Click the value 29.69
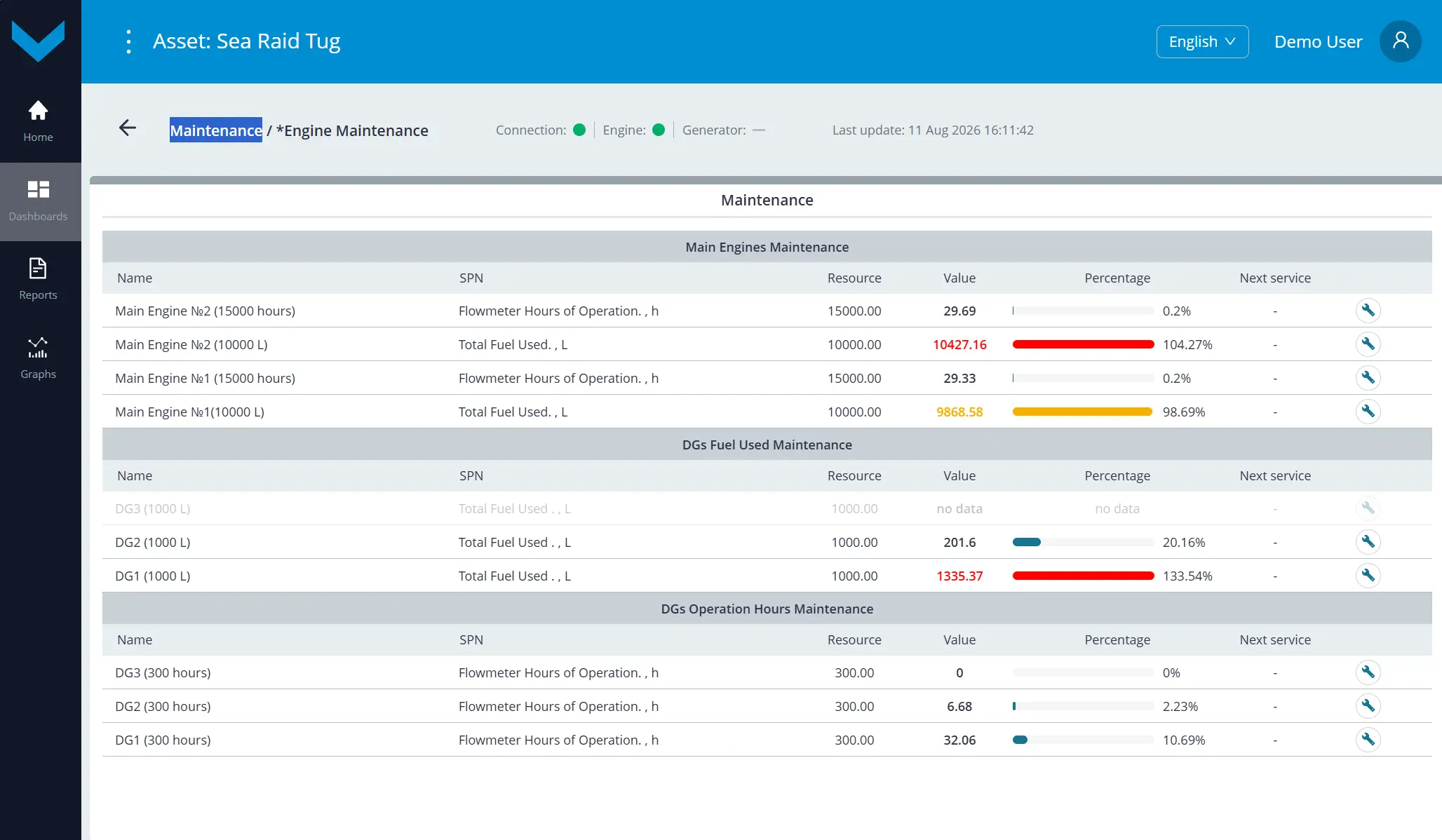The width and height of the screenshot is (1442, 840). pos(959,311)
